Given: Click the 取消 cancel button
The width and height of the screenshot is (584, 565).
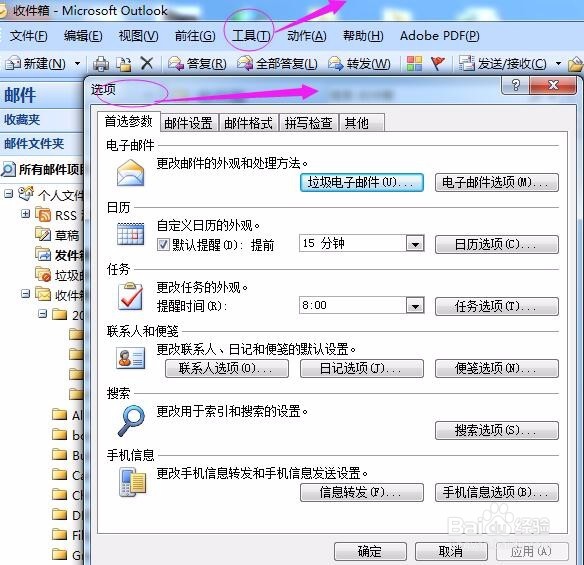Looking at the screenshot, I should coord(451,551).
